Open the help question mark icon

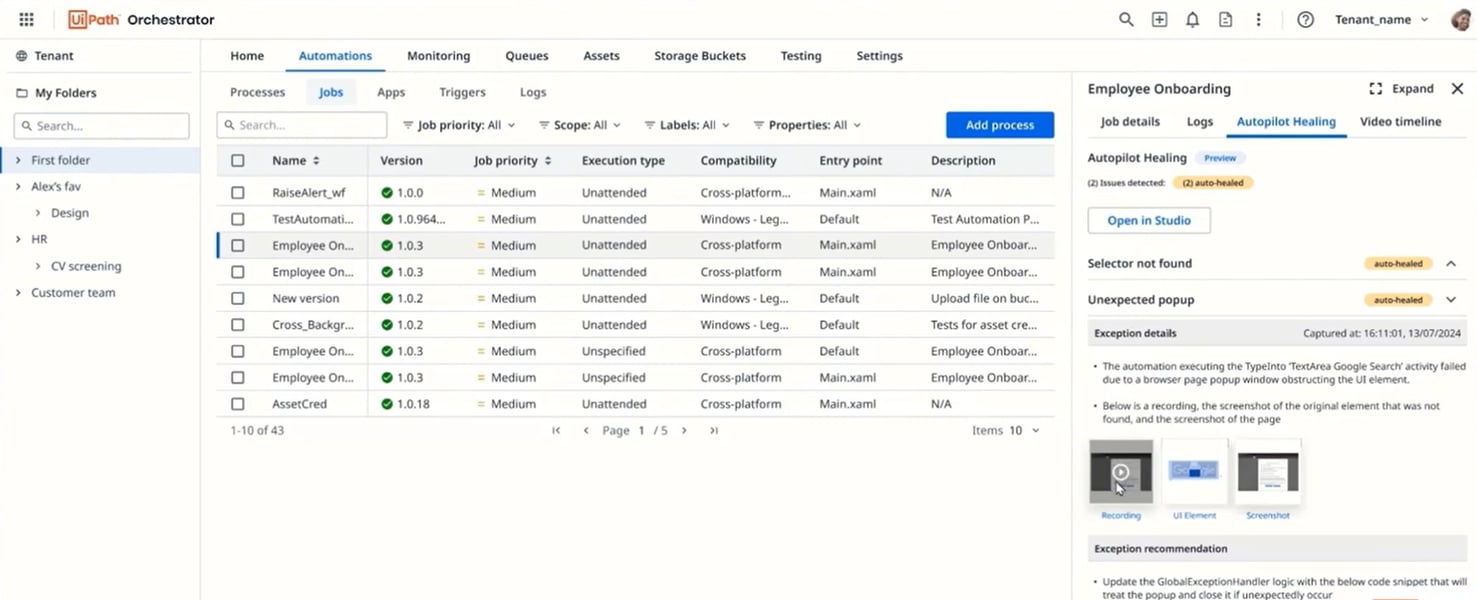1305,19
